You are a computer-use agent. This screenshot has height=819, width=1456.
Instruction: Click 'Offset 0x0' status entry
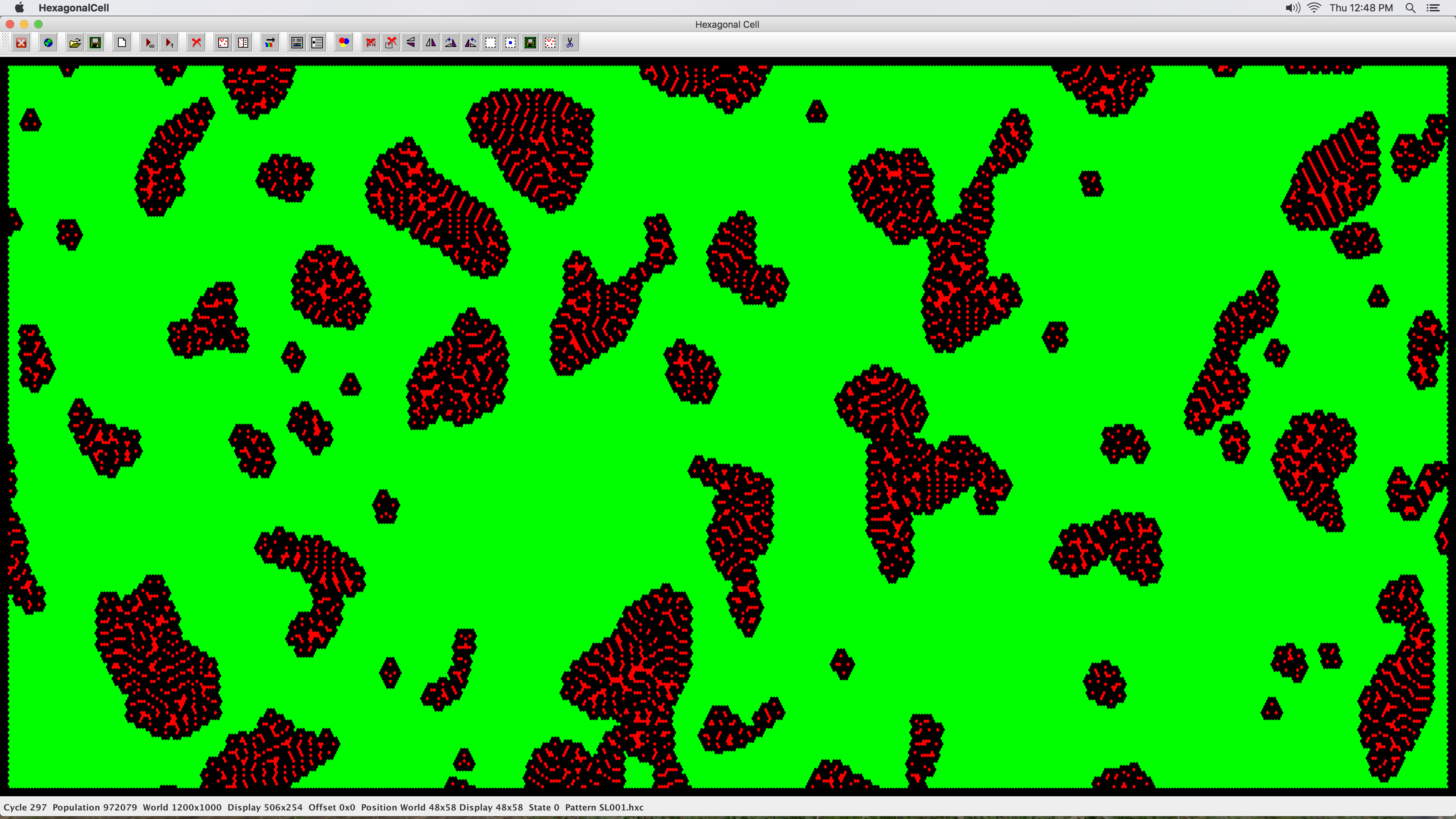click(x=332, y=807)
